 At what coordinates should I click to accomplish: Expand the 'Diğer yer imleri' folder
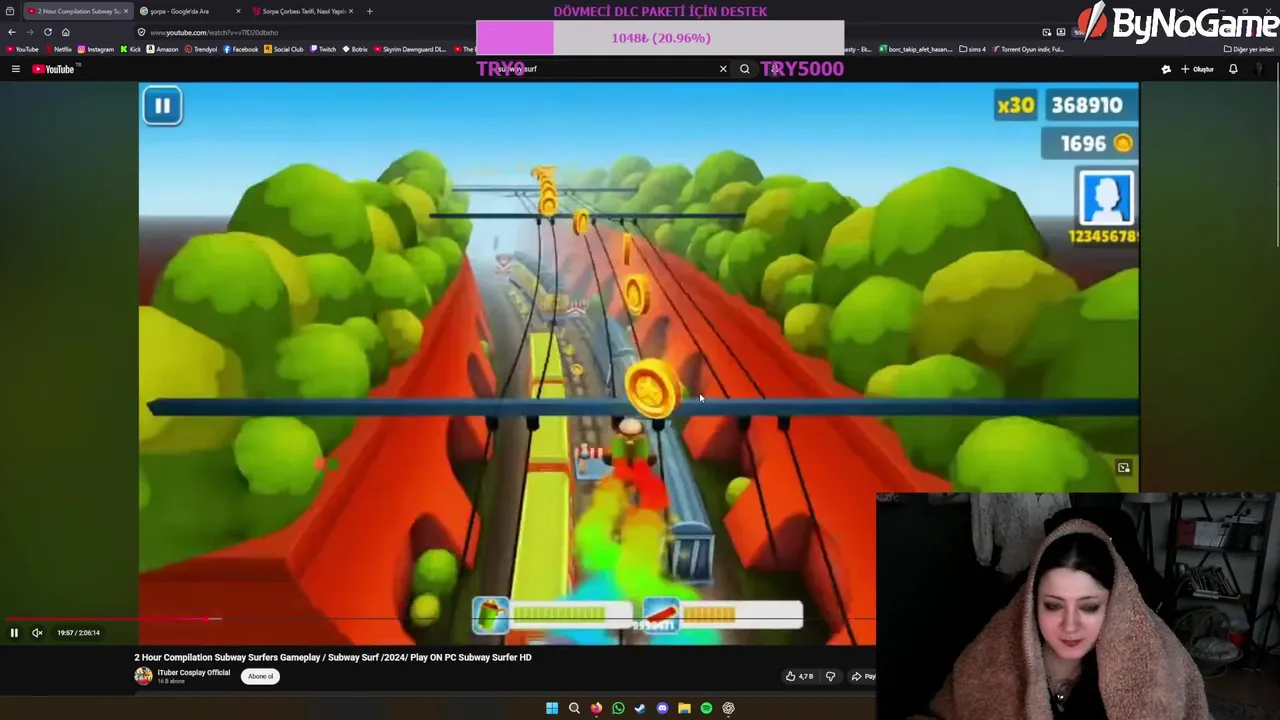click(x=1249, y=49)
